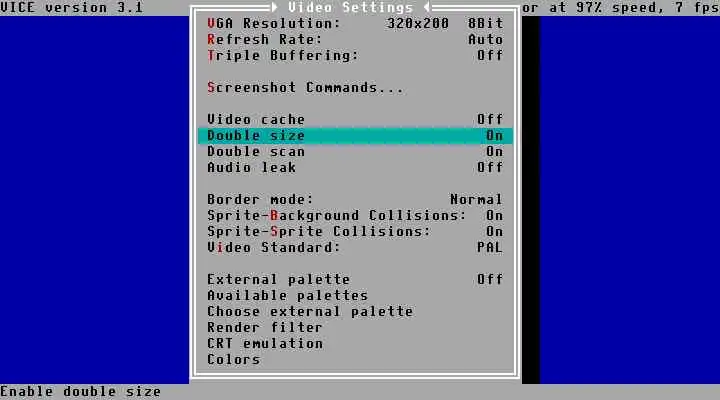This screenshot has width=720, height=400.
Task: Open Available palettes submenu
Action: tap(355, 296)
